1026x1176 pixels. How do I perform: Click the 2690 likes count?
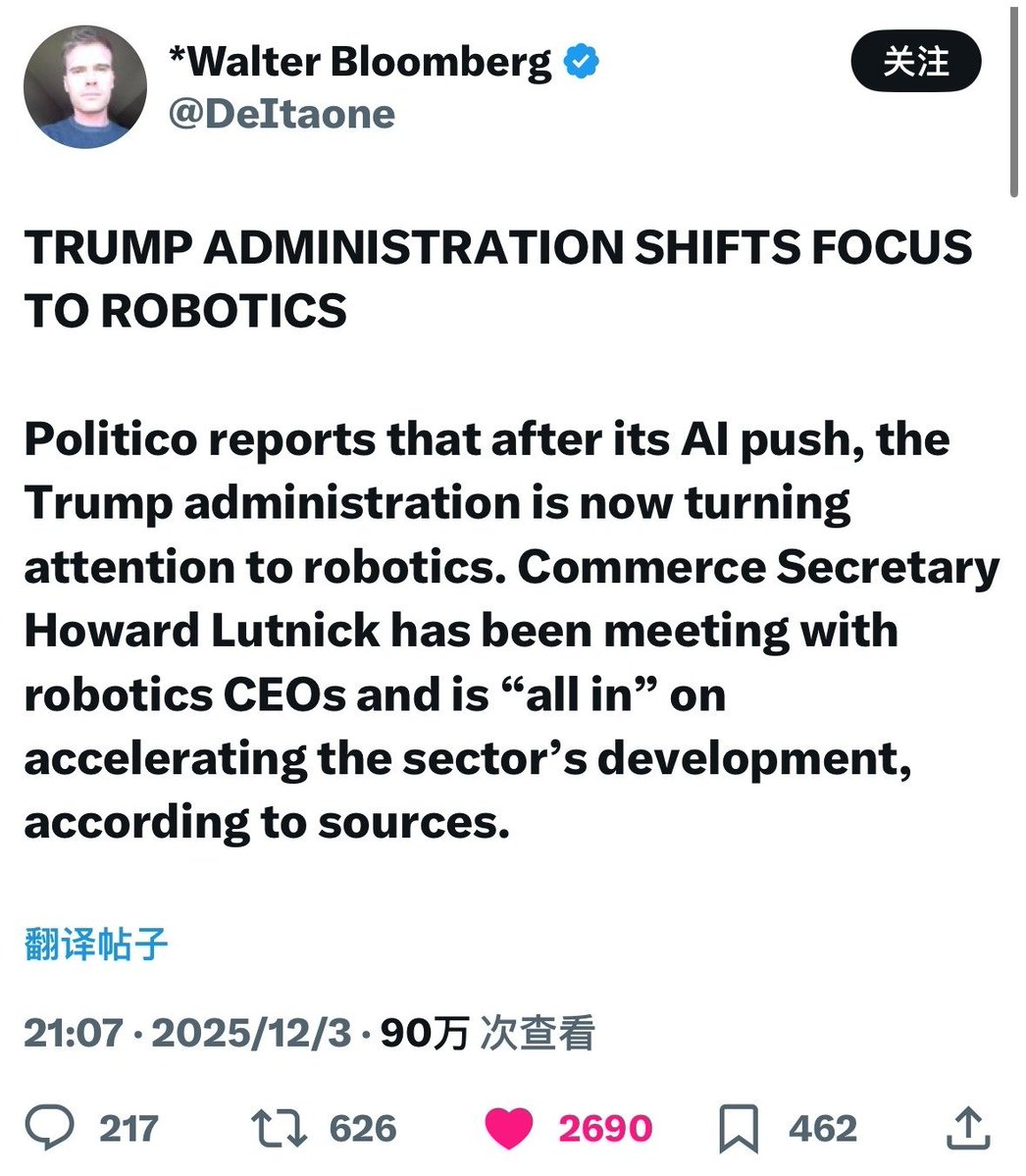click(x=605, y=1128)
